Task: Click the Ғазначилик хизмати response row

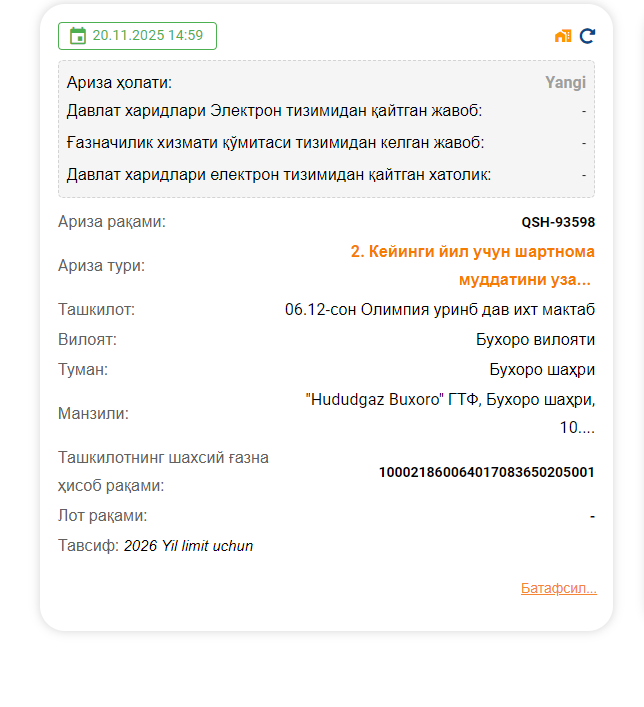Action: pyautogui.click(x=275, y=143)
